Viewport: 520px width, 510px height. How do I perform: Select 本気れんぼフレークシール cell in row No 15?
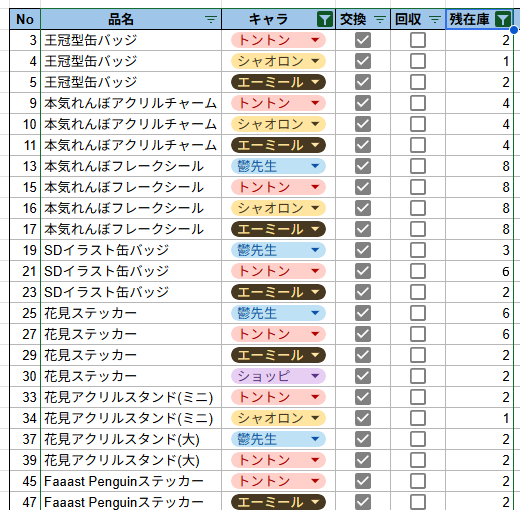pyautogui.click(x=131, y=187)
